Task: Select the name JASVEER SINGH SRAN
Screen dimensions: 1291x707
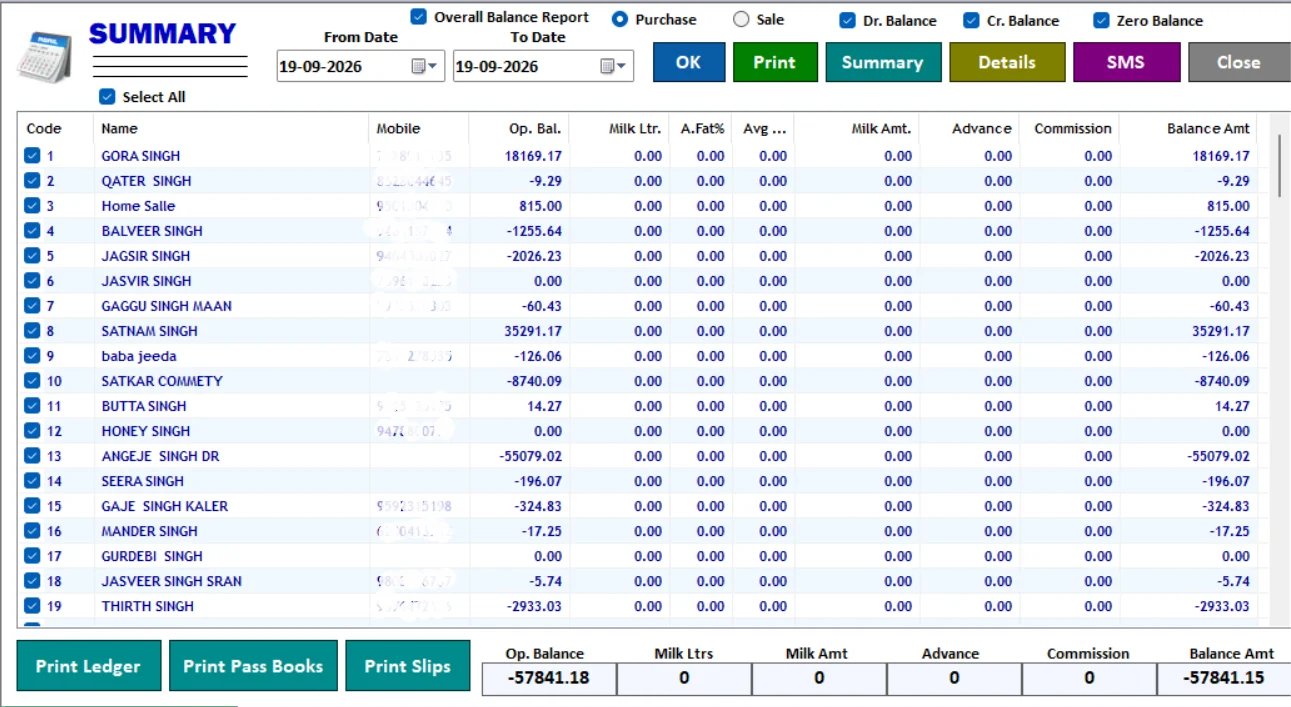Action: coord(172,581)
